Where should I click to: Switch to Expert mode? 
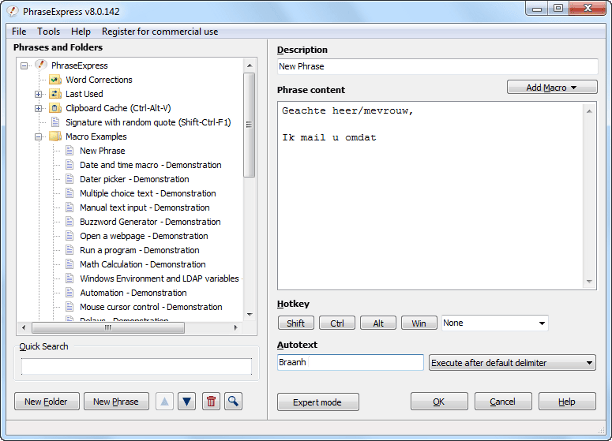(x=318, y=402)
